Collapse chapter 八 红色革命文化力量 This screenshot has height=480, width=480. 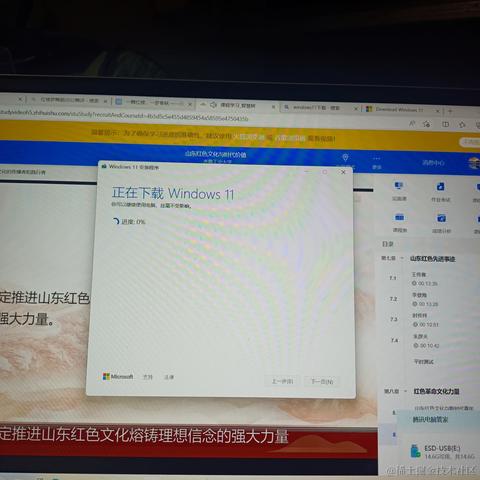405,391
